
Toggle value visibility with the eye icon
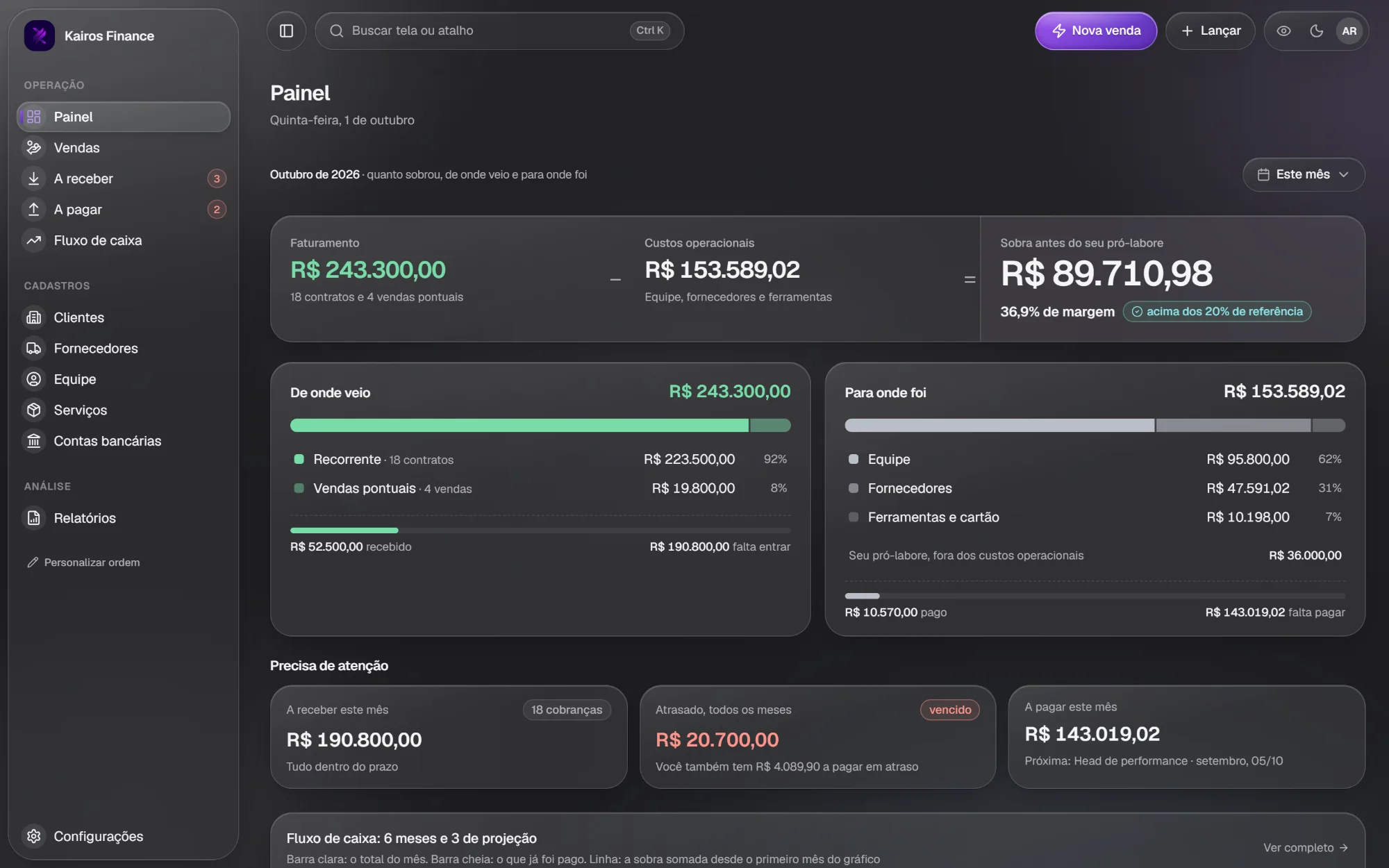click(x=1283, y=31)
